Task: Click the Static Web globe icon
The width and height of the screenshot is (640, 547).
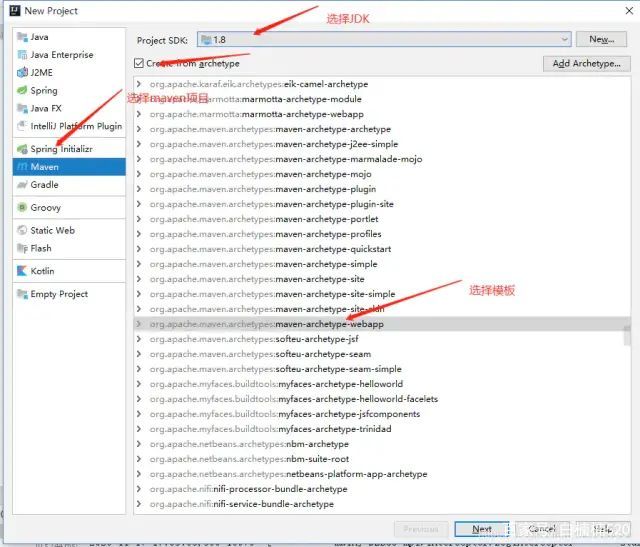Action: pos(22,230)
